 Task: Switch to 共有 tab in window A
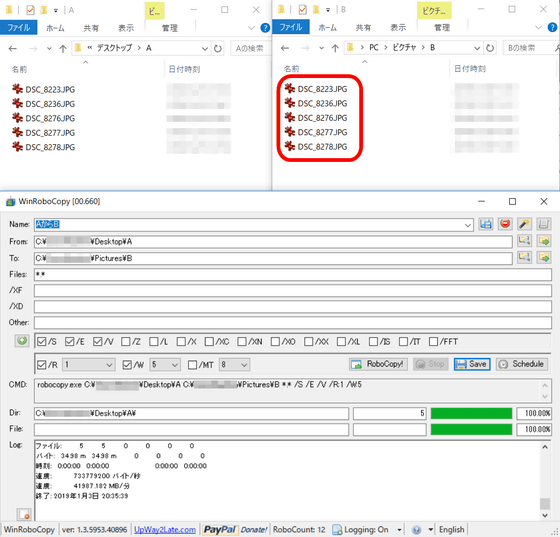coord(91,28)
